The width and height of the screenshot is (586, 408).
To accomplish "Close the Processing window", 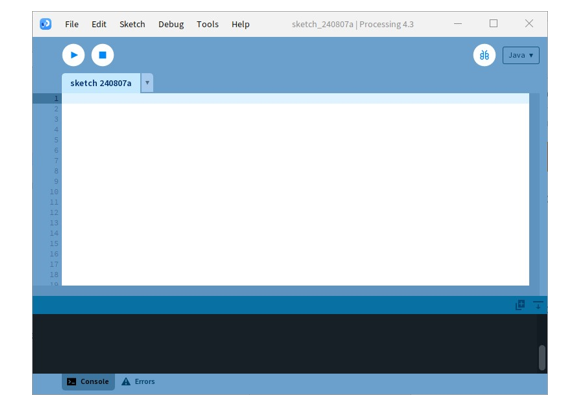I will (x=529, y=24).
